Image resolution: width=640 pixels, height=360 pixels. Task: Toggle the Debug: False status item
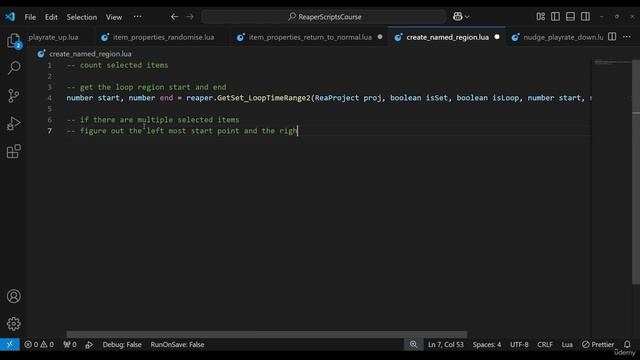point(122,344)
